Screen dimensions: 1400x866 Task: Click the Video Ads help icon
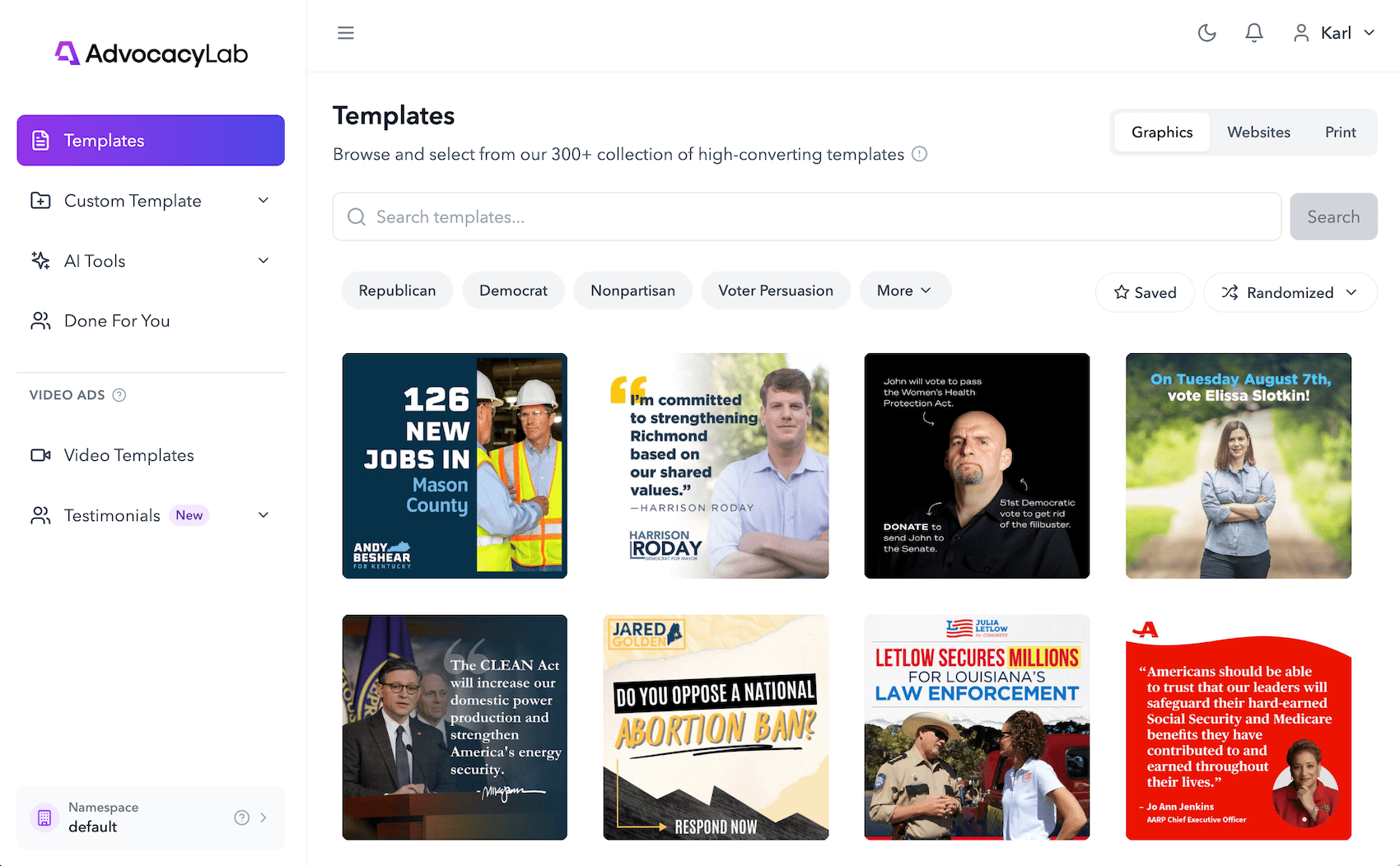(x=119, y=395)
